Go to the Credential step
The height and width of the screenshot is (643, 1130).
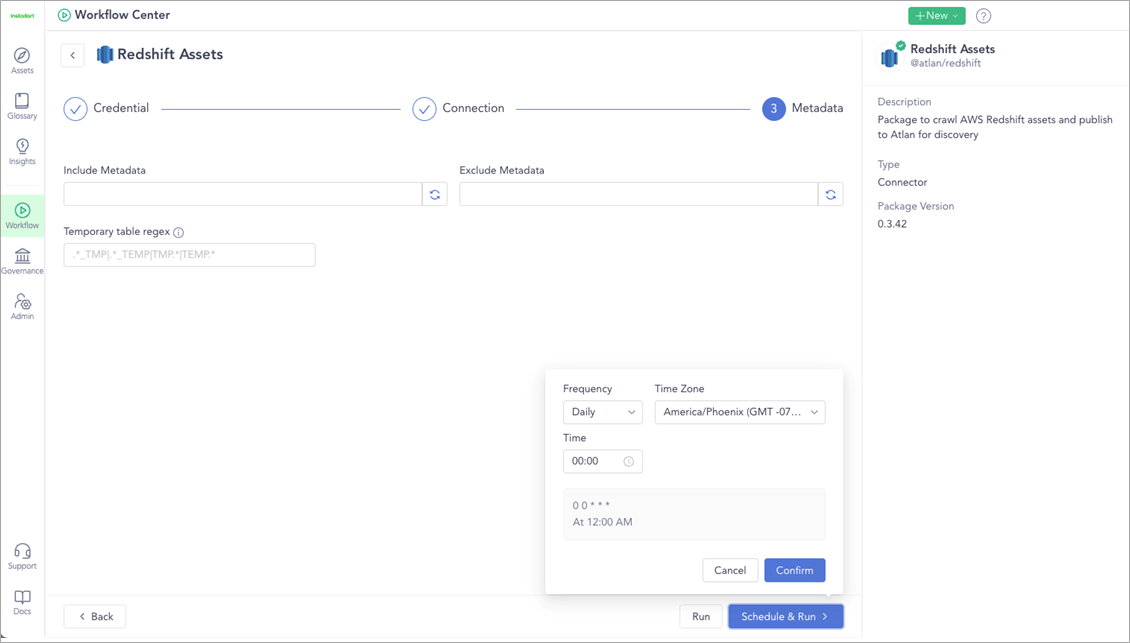pyautogui.click(x=106, y=109)
